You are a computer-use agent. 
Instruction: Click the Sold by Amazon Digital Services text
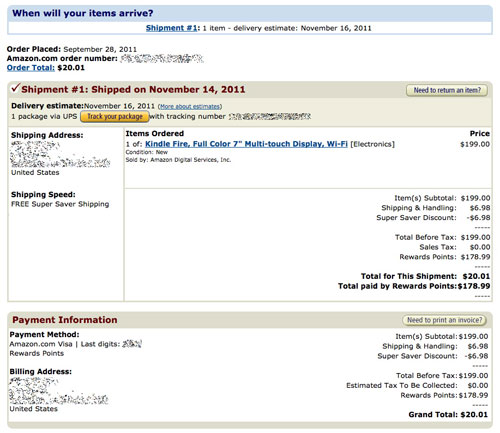point(178,160)
